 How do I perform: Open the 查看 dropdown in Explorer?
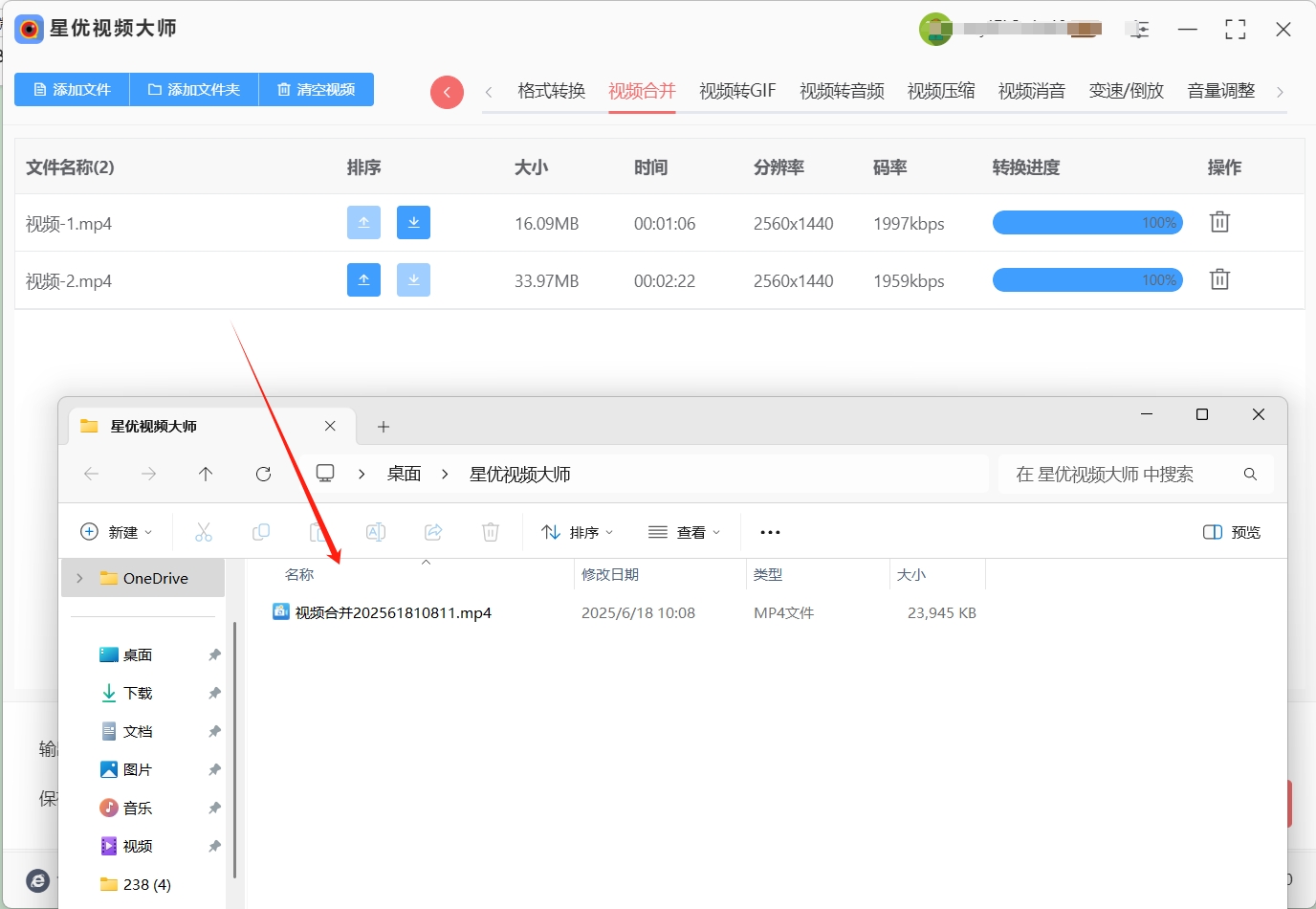685,532
